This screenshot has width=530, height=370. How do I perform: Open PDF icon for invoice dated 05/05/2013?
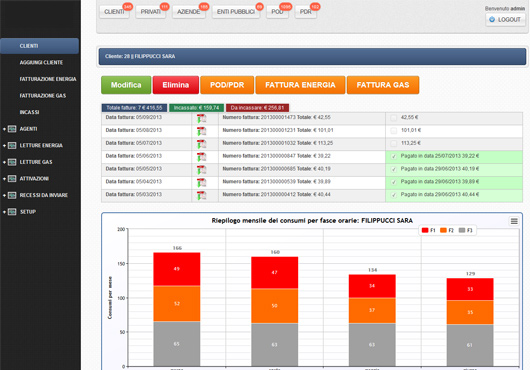201,170
